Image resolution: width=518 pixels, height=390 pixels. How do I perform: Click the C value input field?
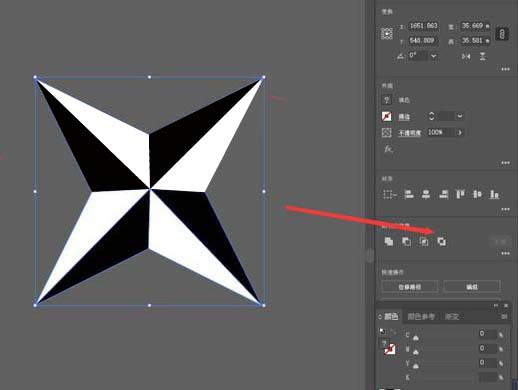pos(487,334)
